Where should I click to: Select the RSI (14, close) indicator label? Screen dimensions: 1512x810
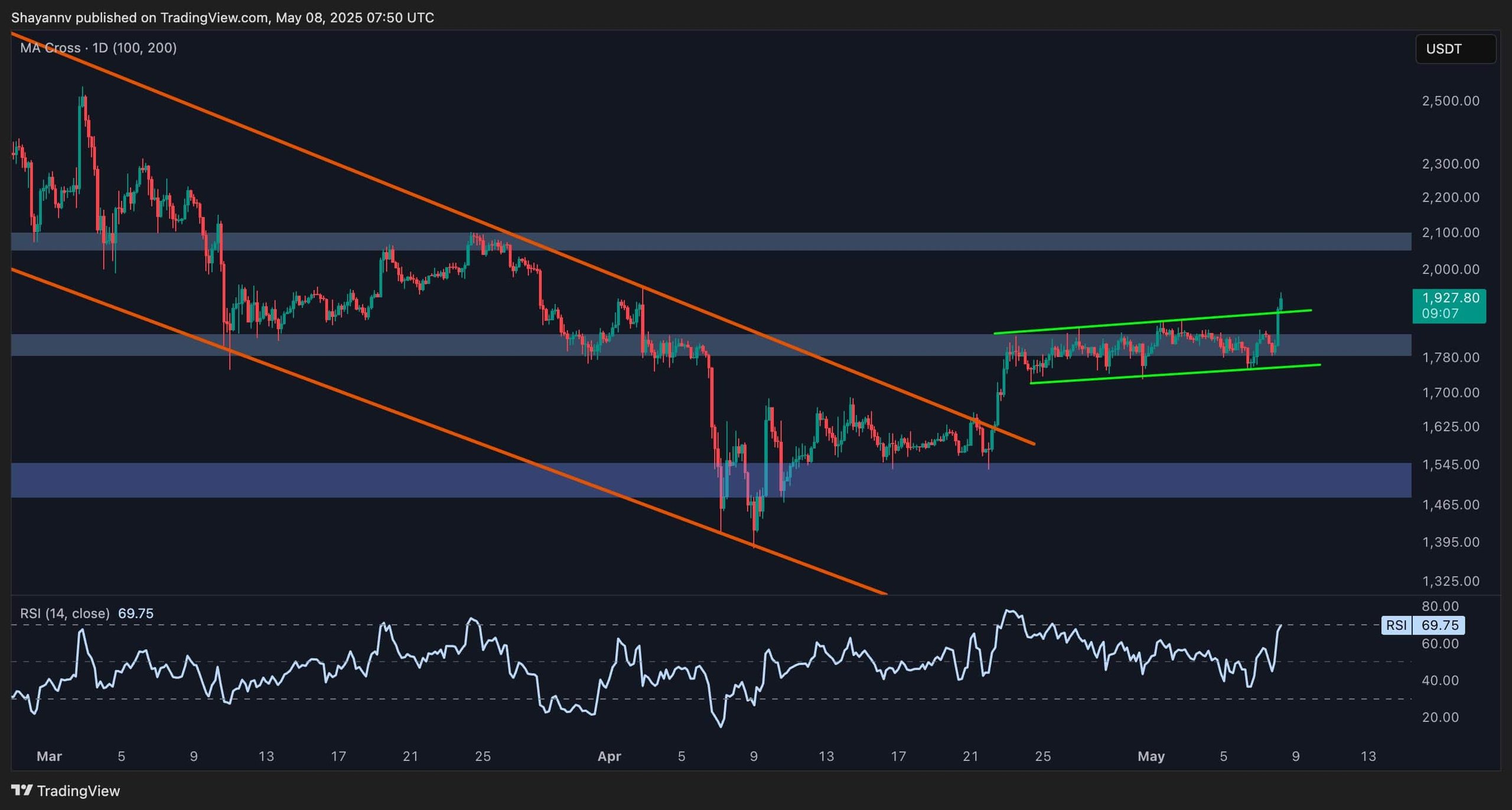click(x=64, y=613)
